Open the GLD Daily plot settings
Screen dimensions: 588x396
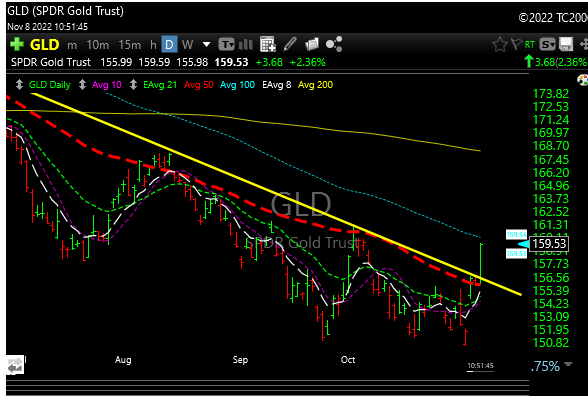(50, 85)
